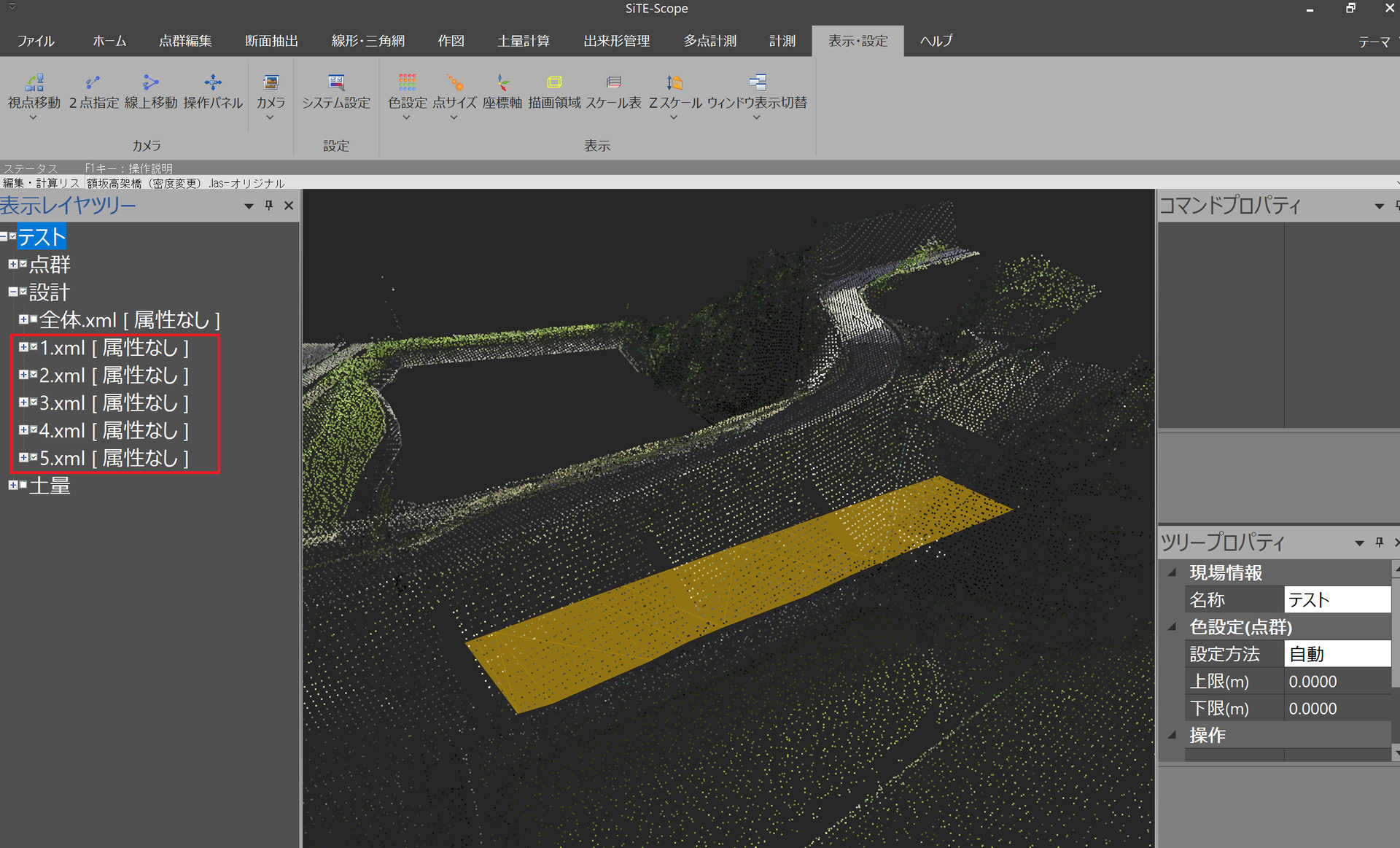Open the テーマ theme selector
This screenshot has width=1400, height=848.
1374,42
